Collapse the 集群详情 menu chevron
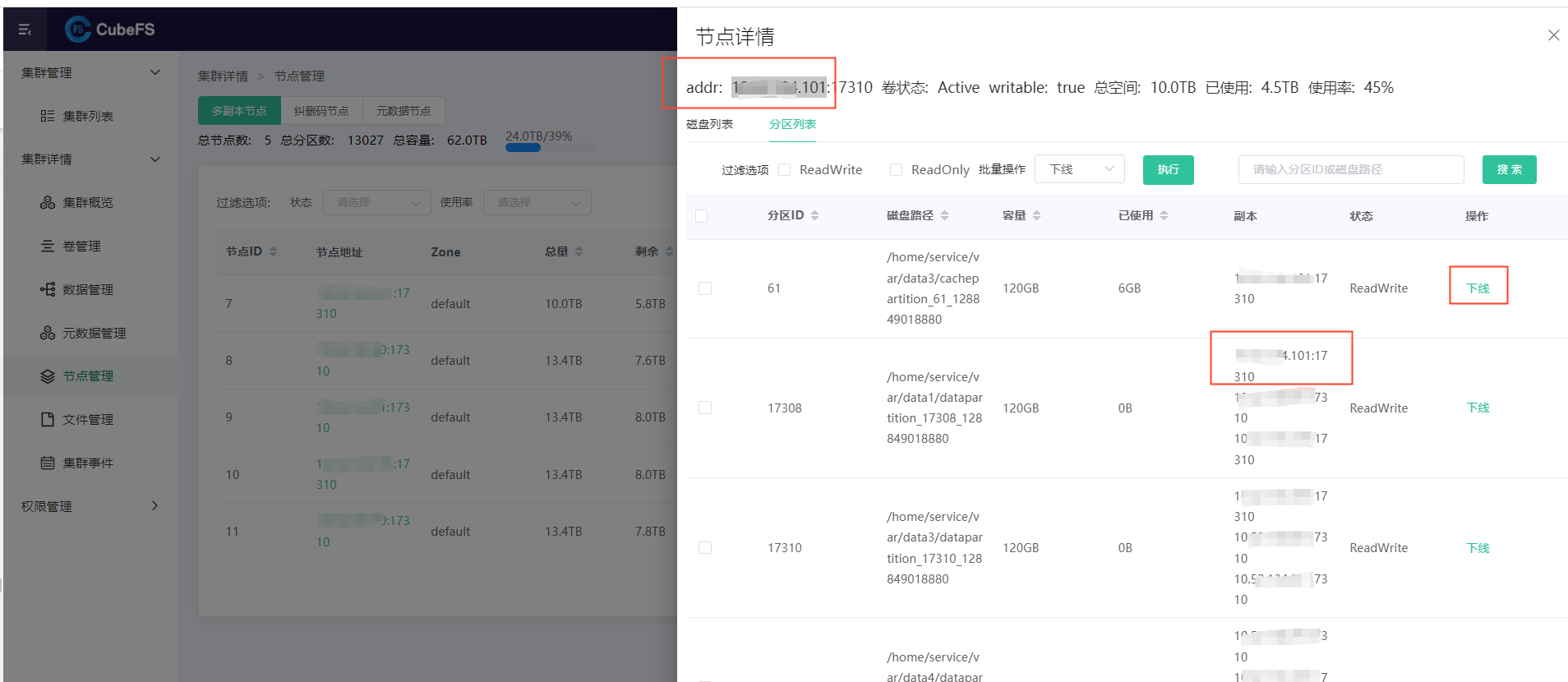Image resolution: width=1568 pixels, height=682 pixels. coord(155,159)
